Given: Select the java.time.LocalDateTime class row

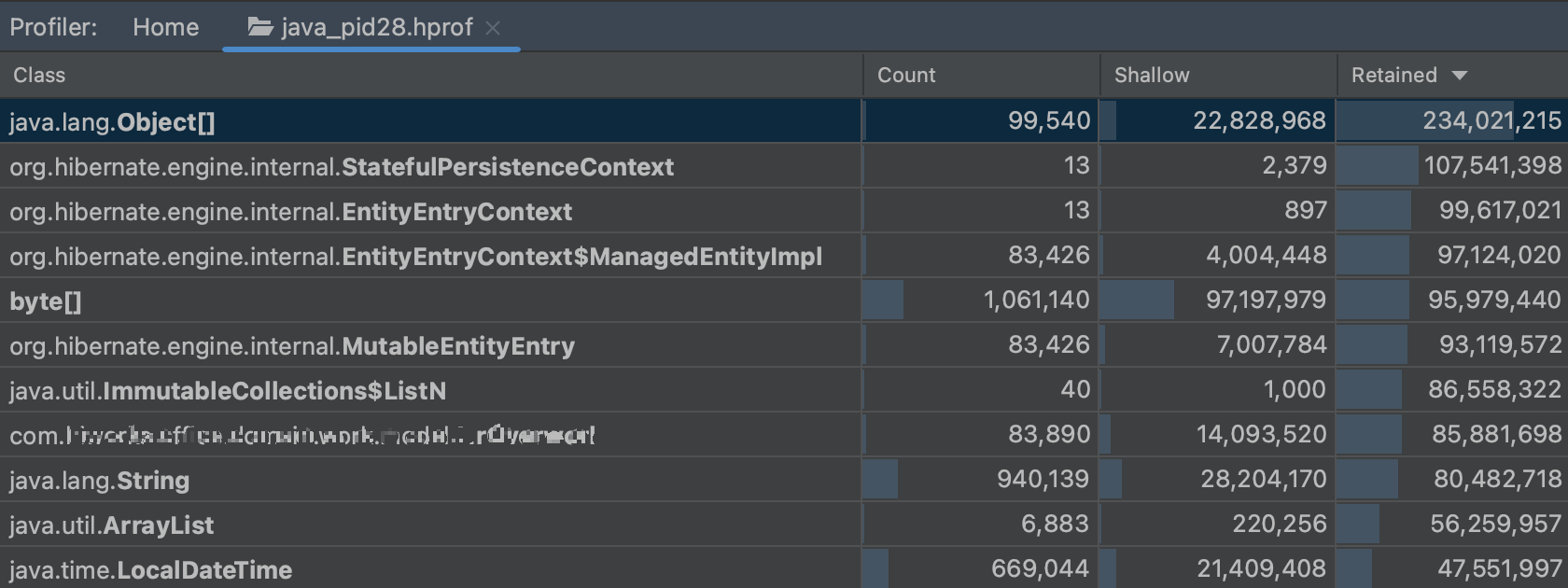Looking at the screenshot, I should click(x=784, y=568).
